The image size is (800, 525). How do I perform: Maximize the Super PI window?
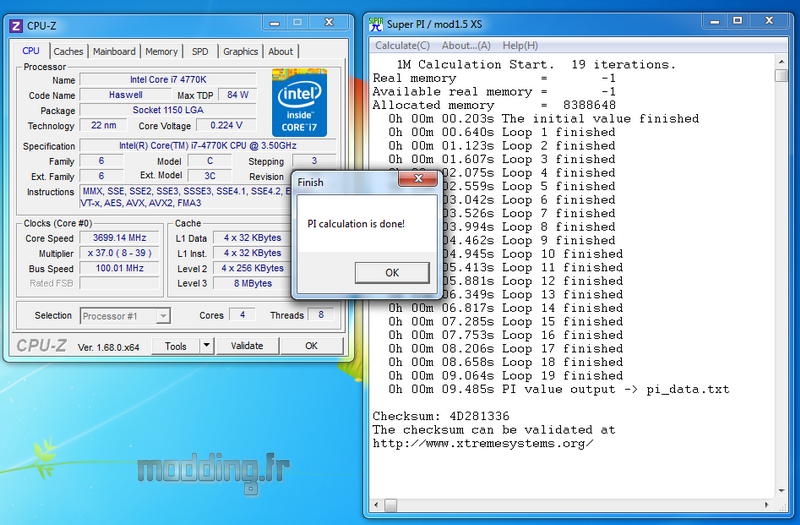[x=737, y=21]
